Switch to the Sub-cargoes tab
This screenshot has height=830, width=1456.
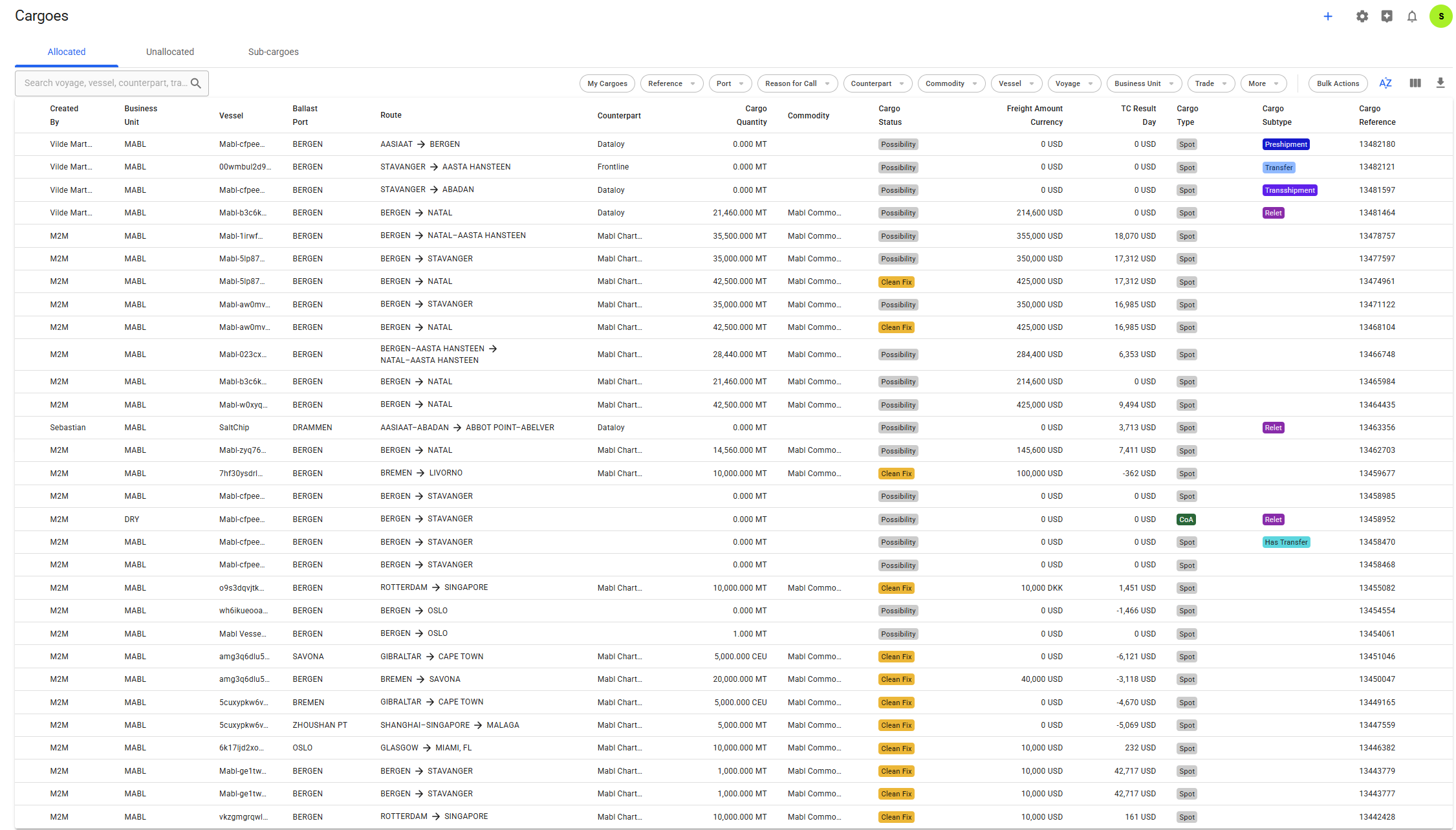tap(273, 52)
